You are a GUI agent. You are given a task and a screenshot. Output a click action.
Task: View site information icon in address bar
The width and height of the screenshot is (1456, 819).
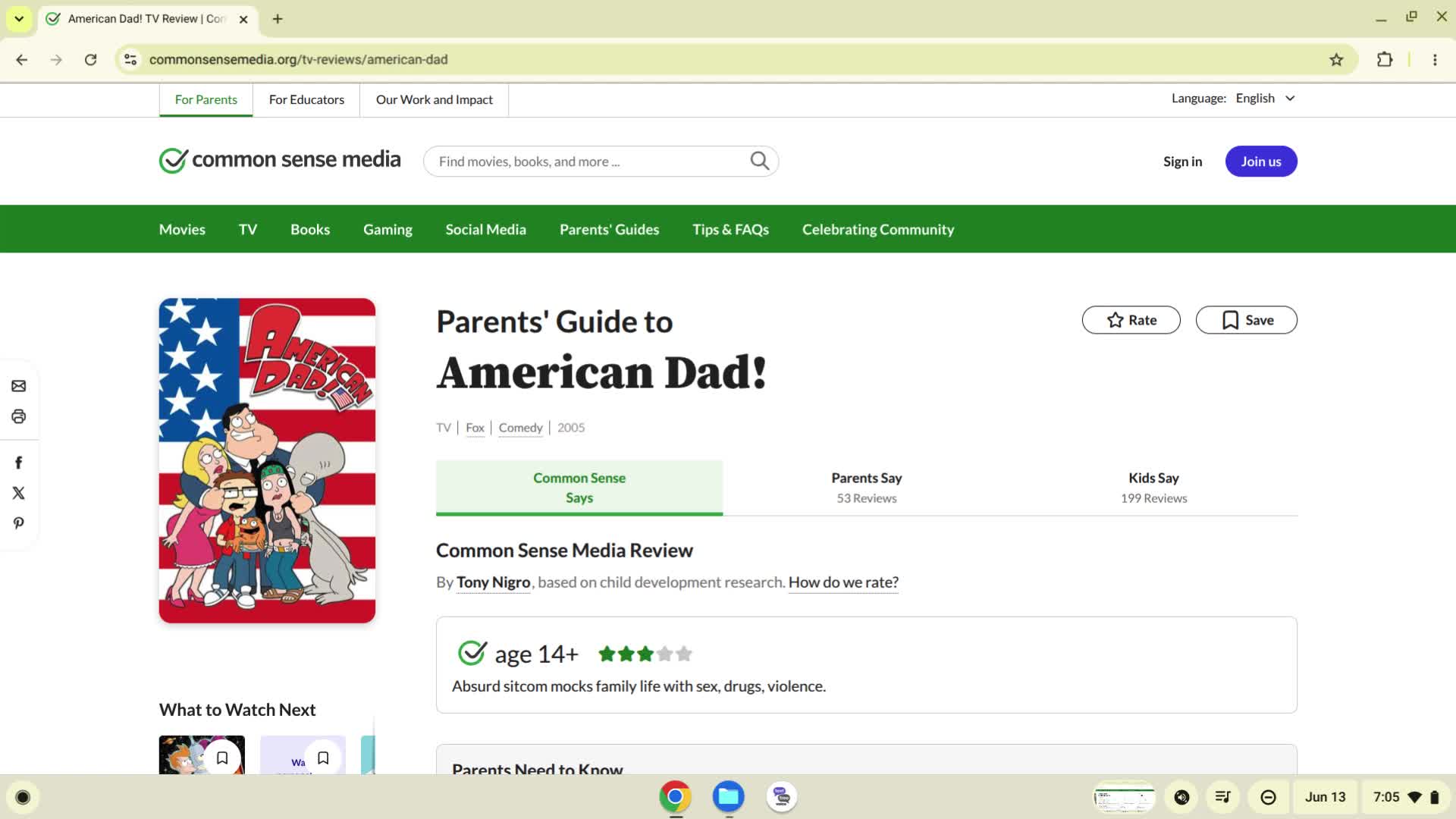click(130, 59)
